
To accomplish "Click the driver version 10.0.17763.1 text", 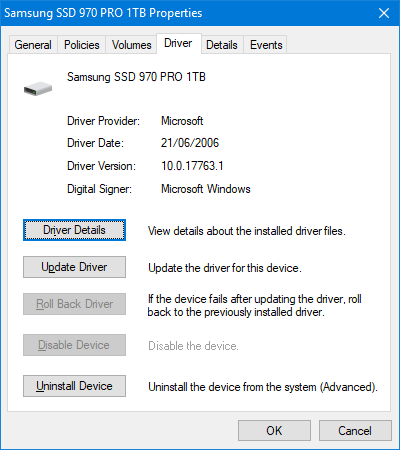I will (192, 166).
